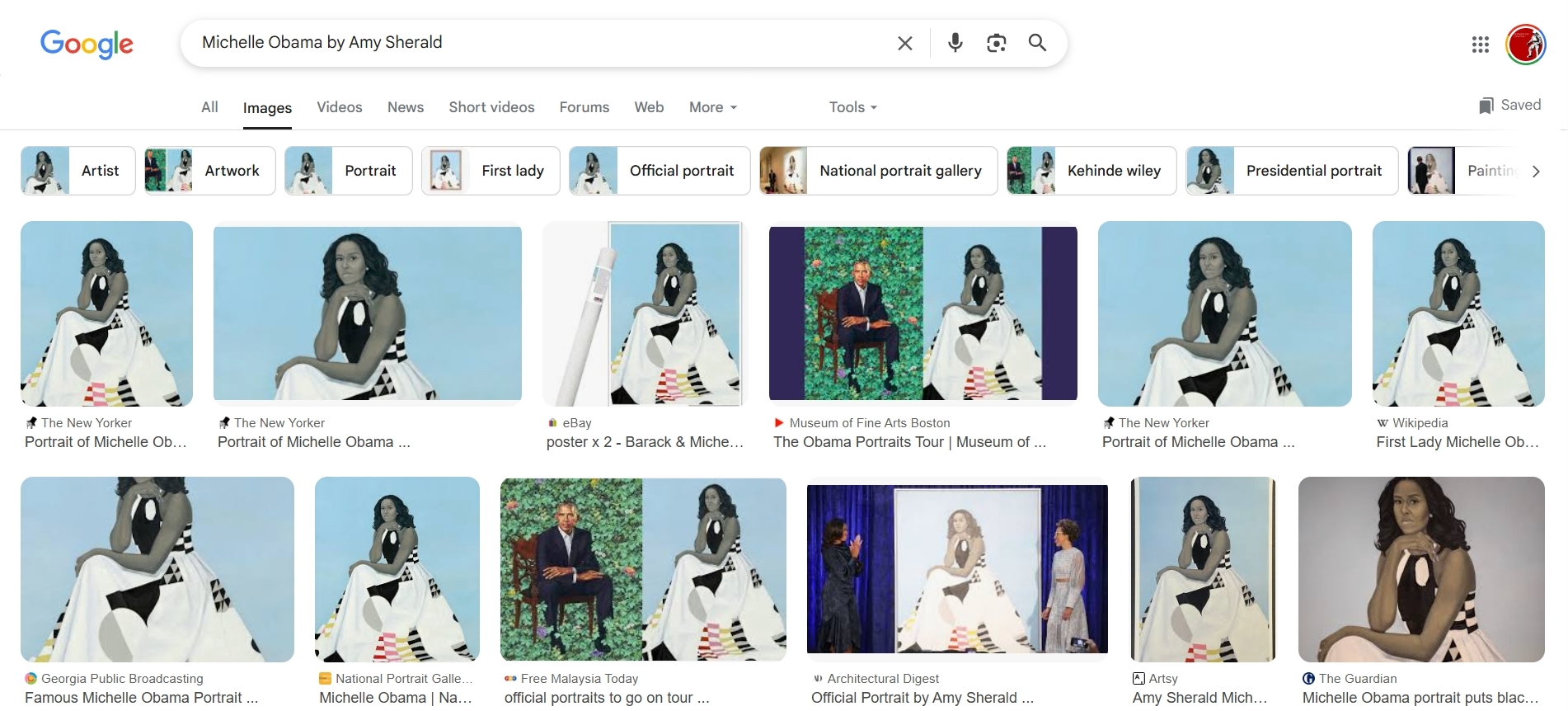Open the Web tab
This screenshot has width=1568, height=711.
(x=649, y=107)
